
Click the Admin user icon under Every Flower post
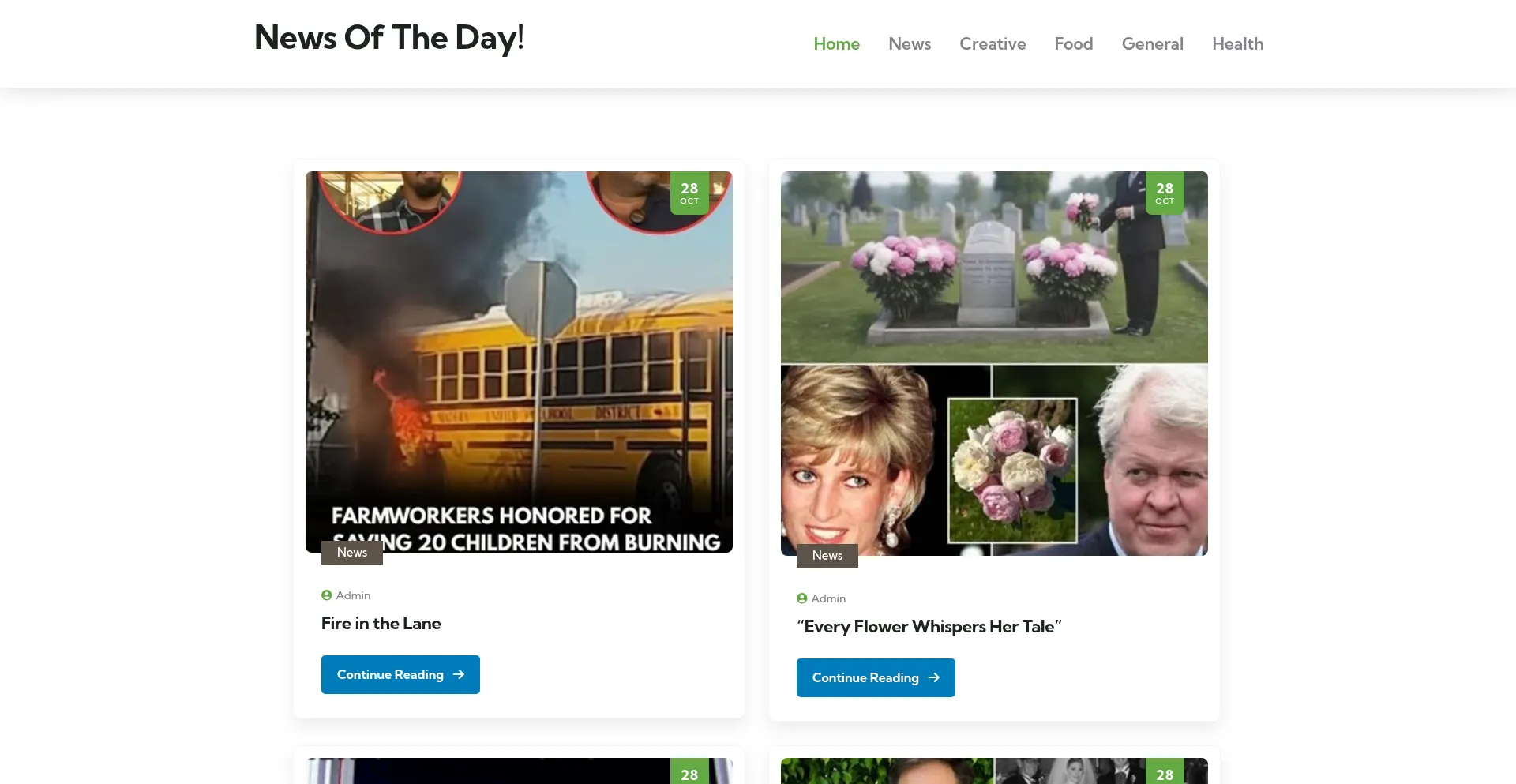801,598
